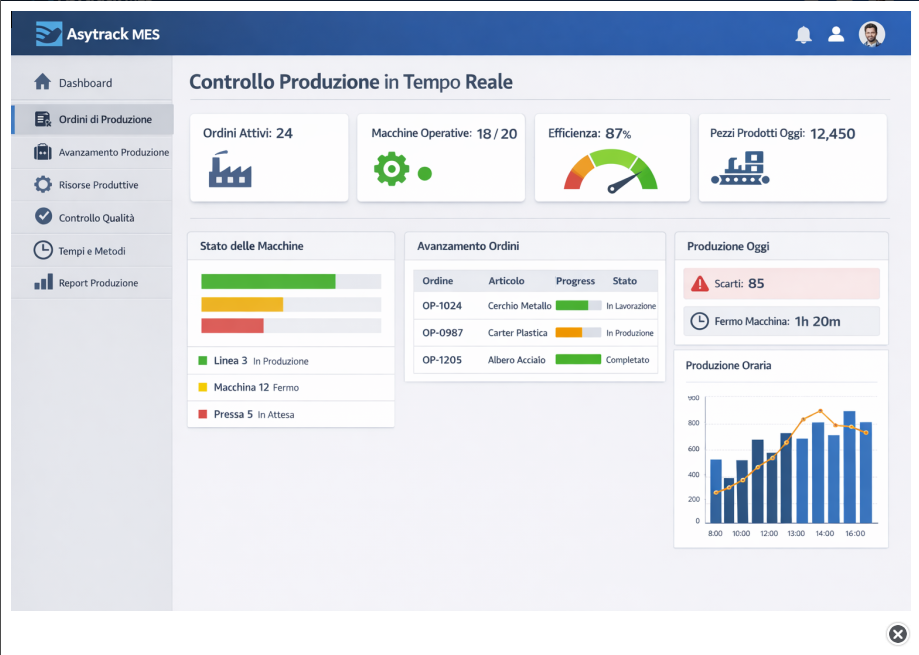Click the OP-1205 full progress bar
This screenshot has height=655, width=919.
(x=578, y=359)
